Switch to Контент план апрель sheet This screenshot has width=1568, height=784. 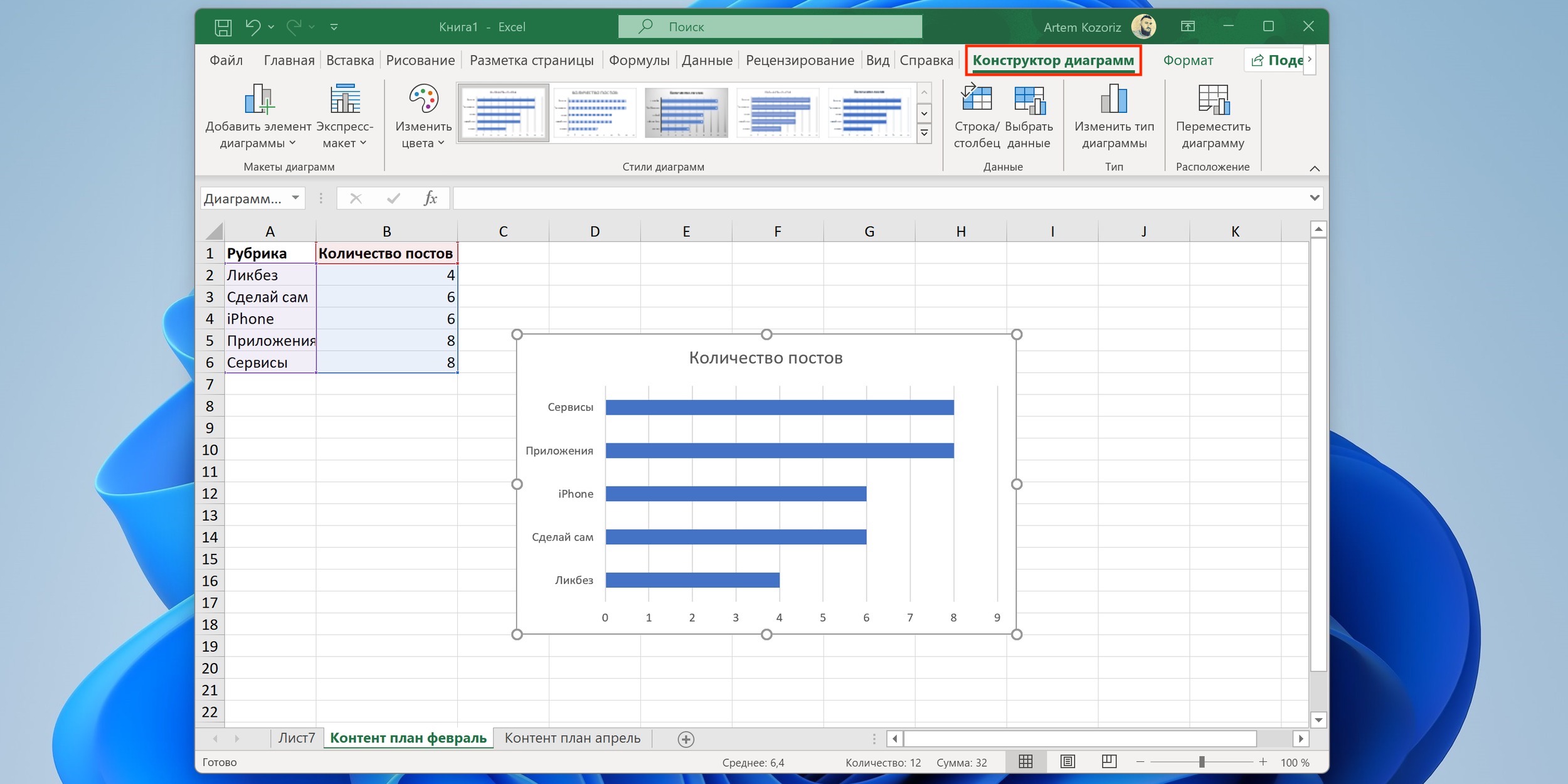tap(573, 738)
